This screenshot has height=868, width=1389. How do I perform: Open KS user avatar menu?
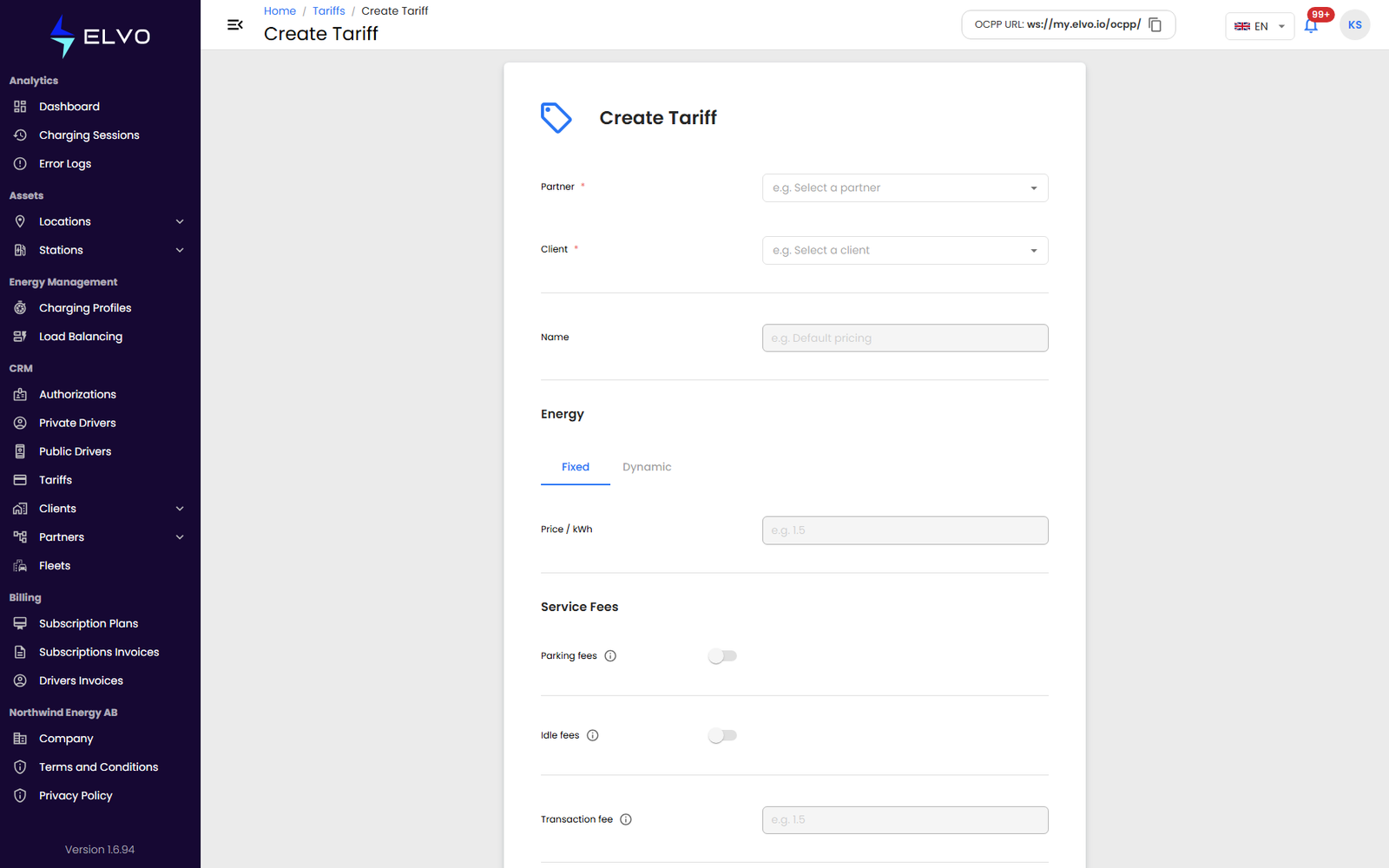coord(1354,25)
